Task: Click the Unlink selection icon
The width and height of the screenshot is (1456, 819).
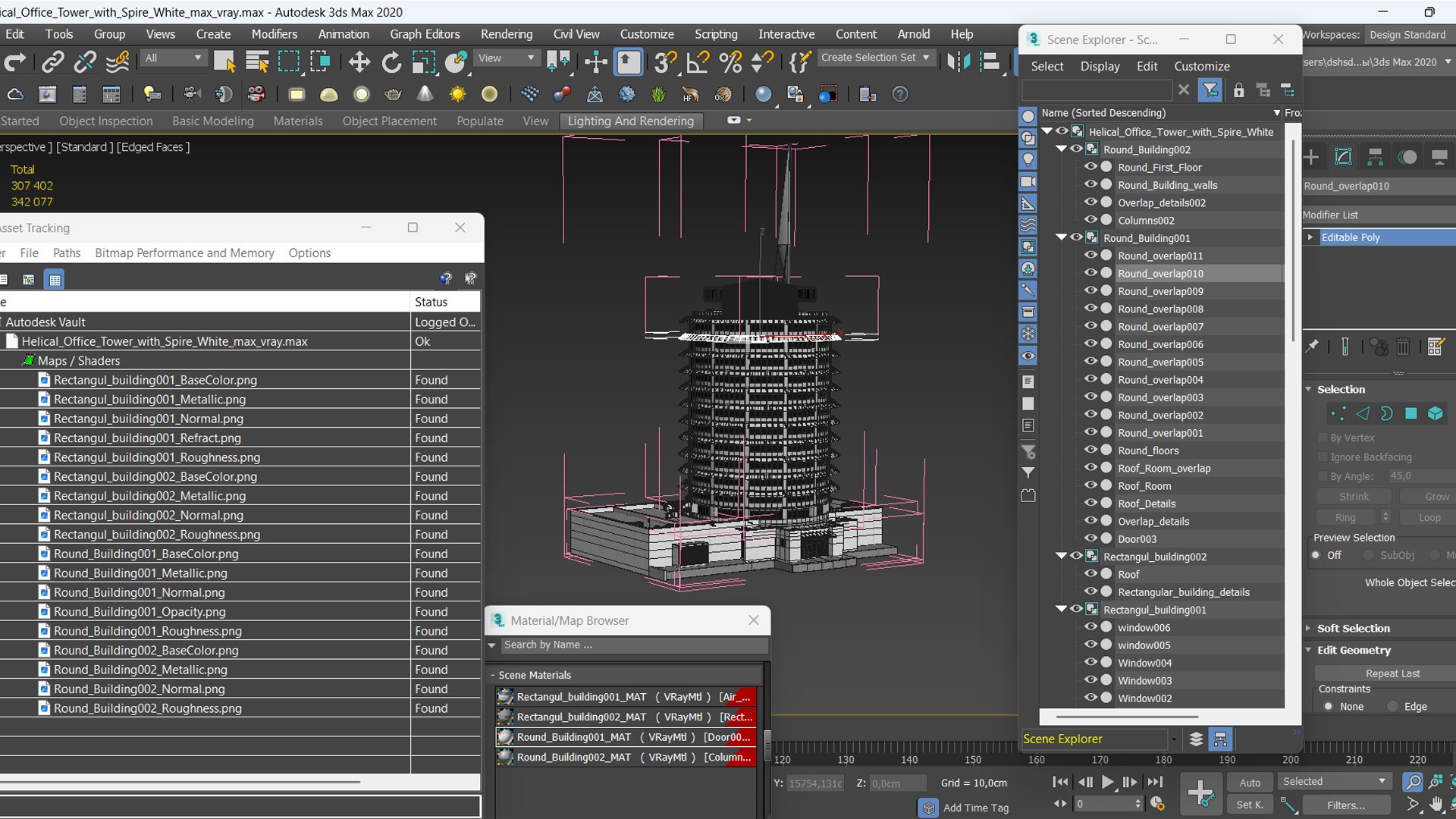Action: 85,62
